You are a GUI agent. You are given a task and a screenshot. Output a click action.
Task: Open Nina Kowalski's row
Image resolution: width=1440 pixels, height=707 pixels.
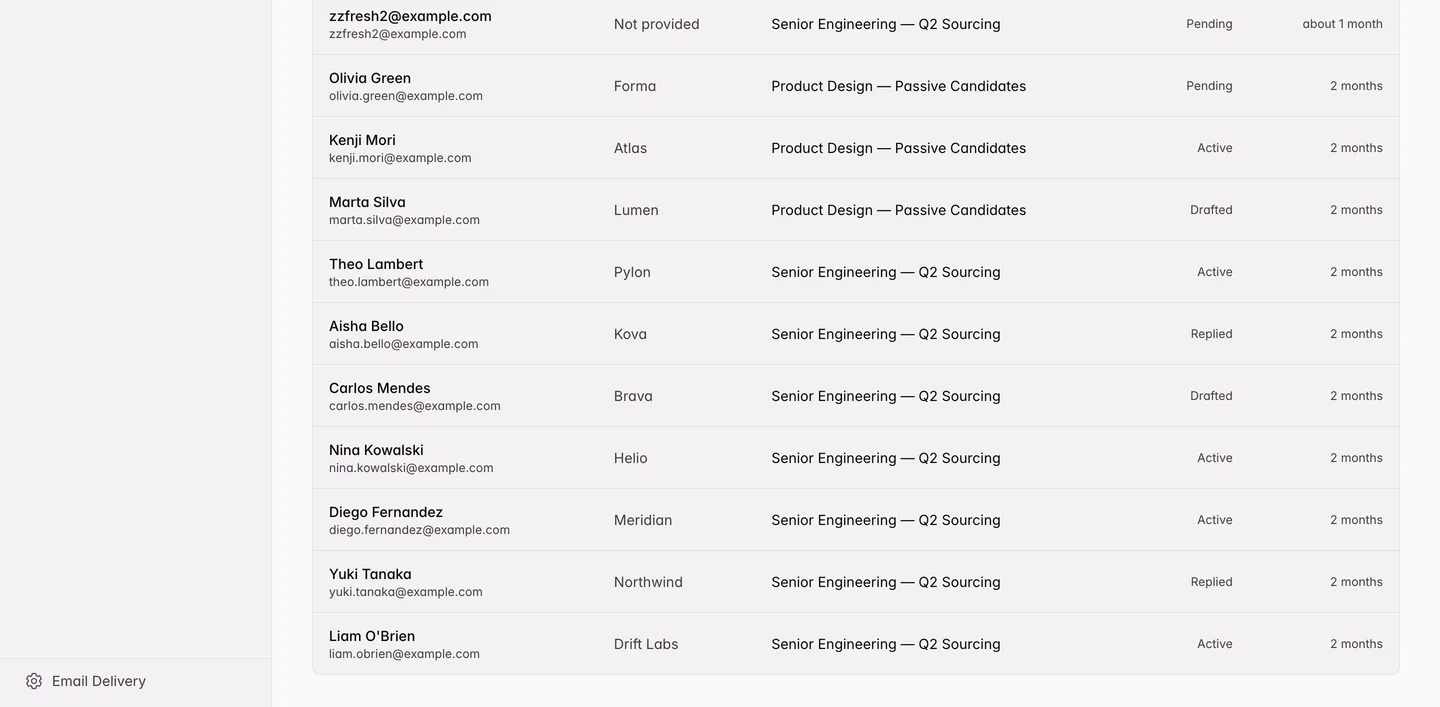click(856, 458)
